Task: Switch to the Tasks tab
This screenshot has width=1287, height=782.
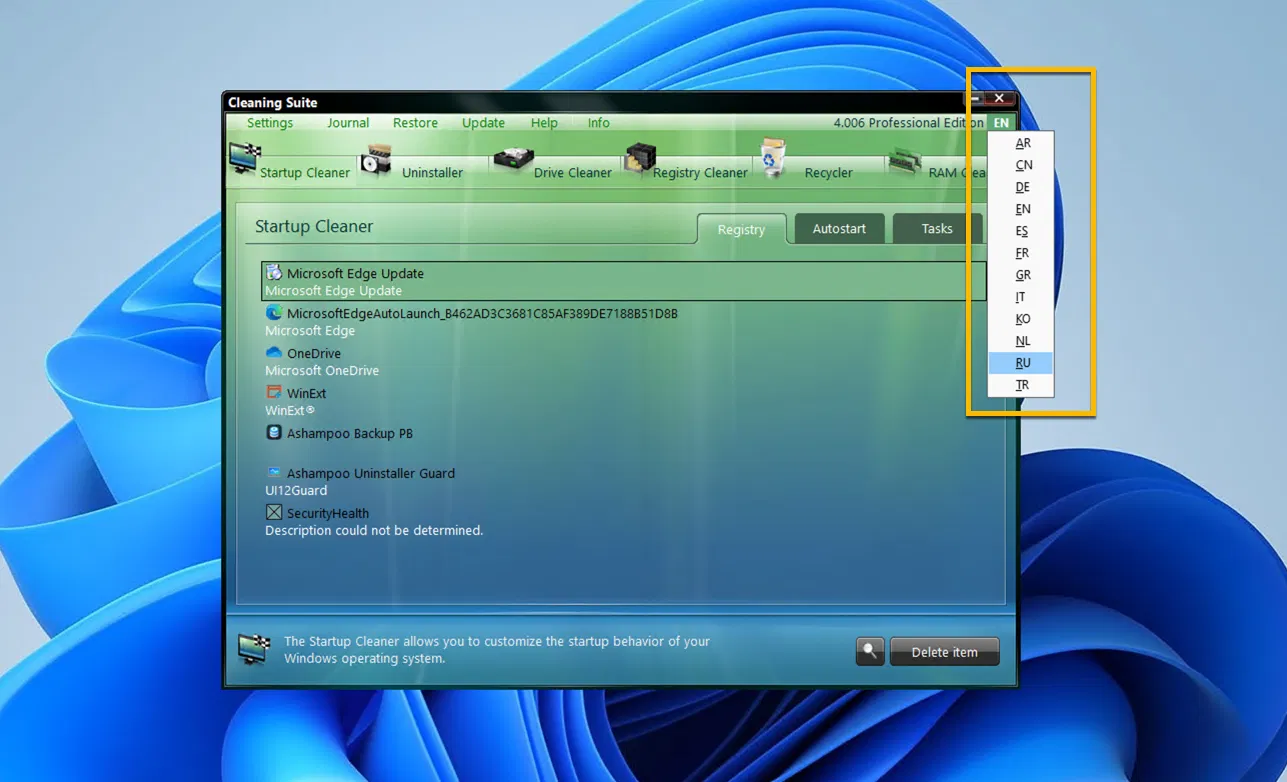Action: point(937,229)
